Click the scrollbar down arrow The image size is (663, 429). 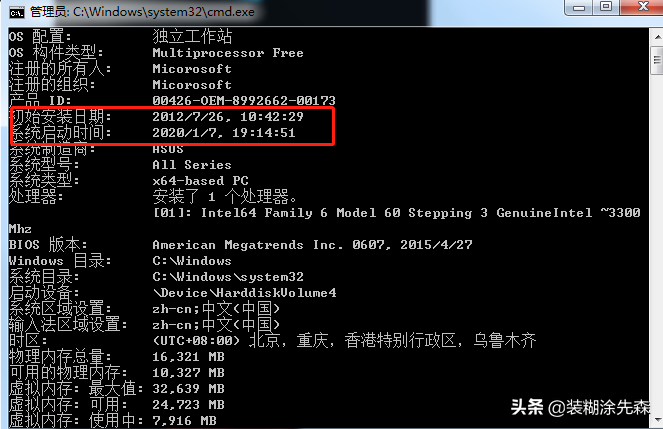point(657,420)
